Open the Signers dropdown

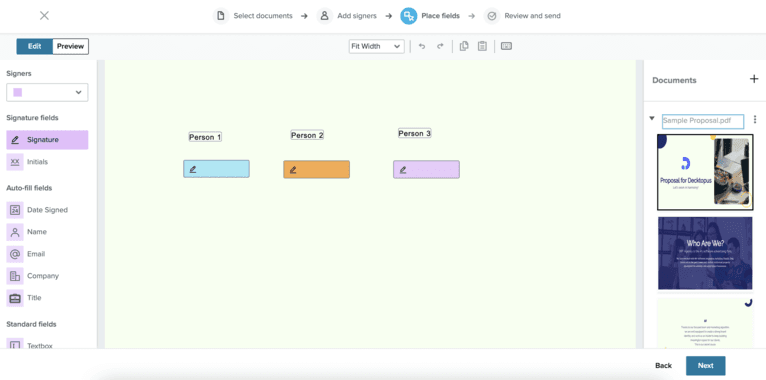[x=47, y=92]
